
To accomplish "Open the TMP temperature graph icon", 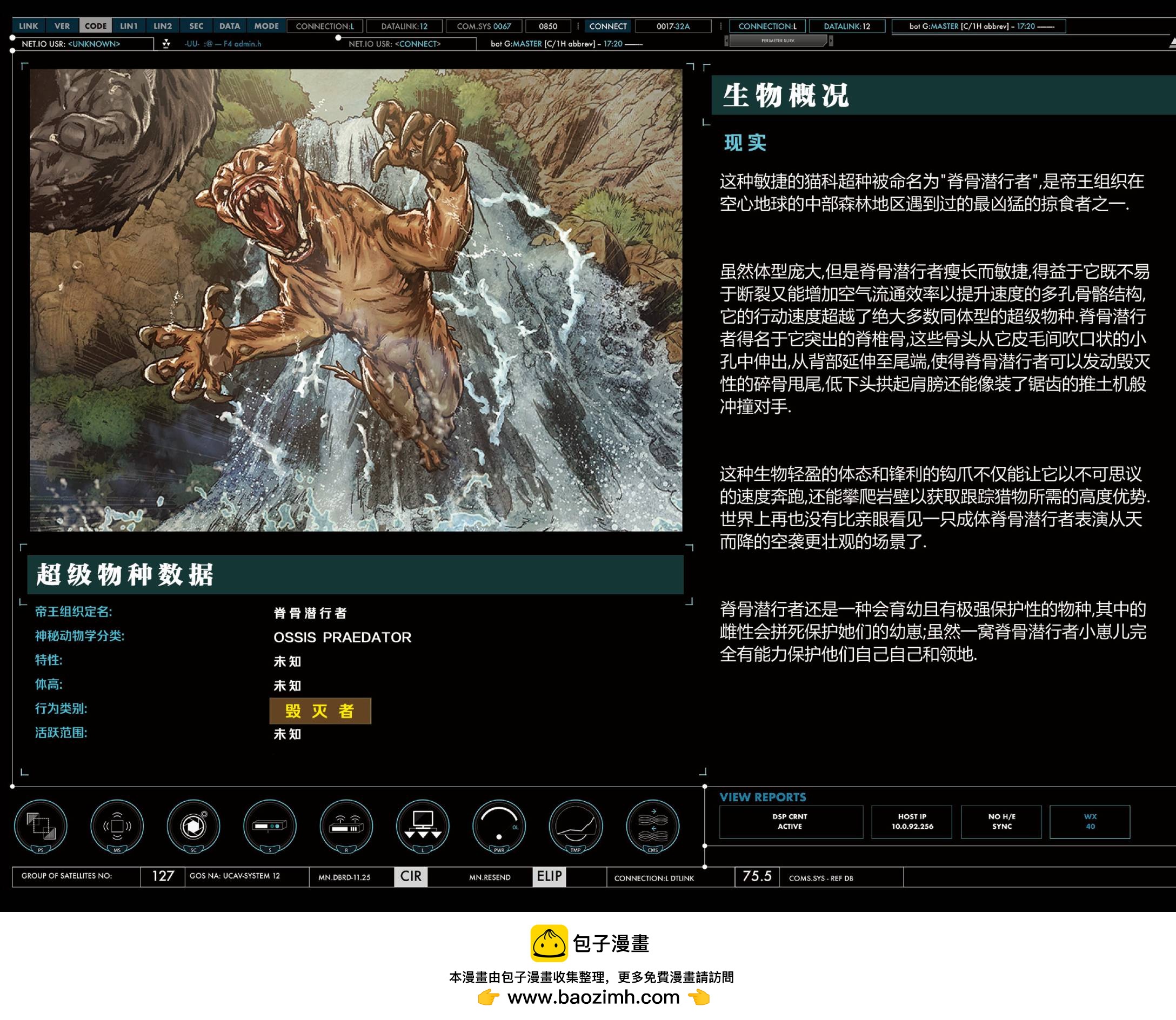I will click(576, 826).
